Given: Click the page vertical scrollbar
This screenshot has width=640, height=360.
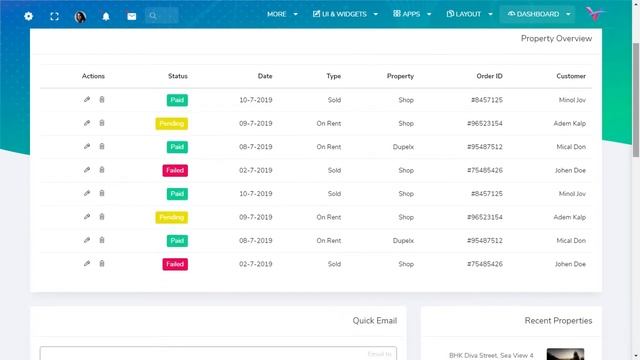Looking at the screenshot, I should point(636,100).
